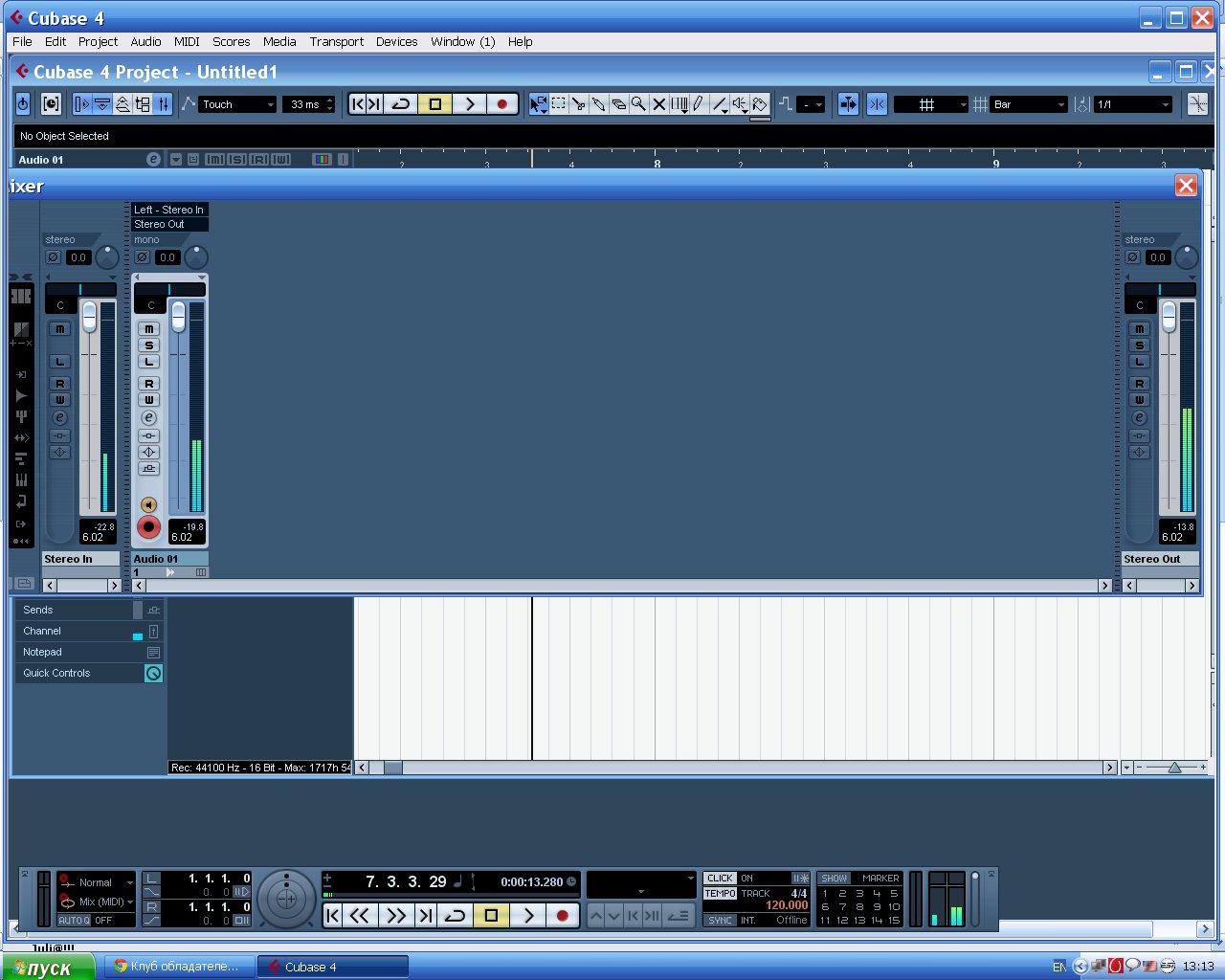This screenshot has width=1225, height=980.
Task: Mute the Audio 01 mixer channel
Action: [x=148, y=329]
